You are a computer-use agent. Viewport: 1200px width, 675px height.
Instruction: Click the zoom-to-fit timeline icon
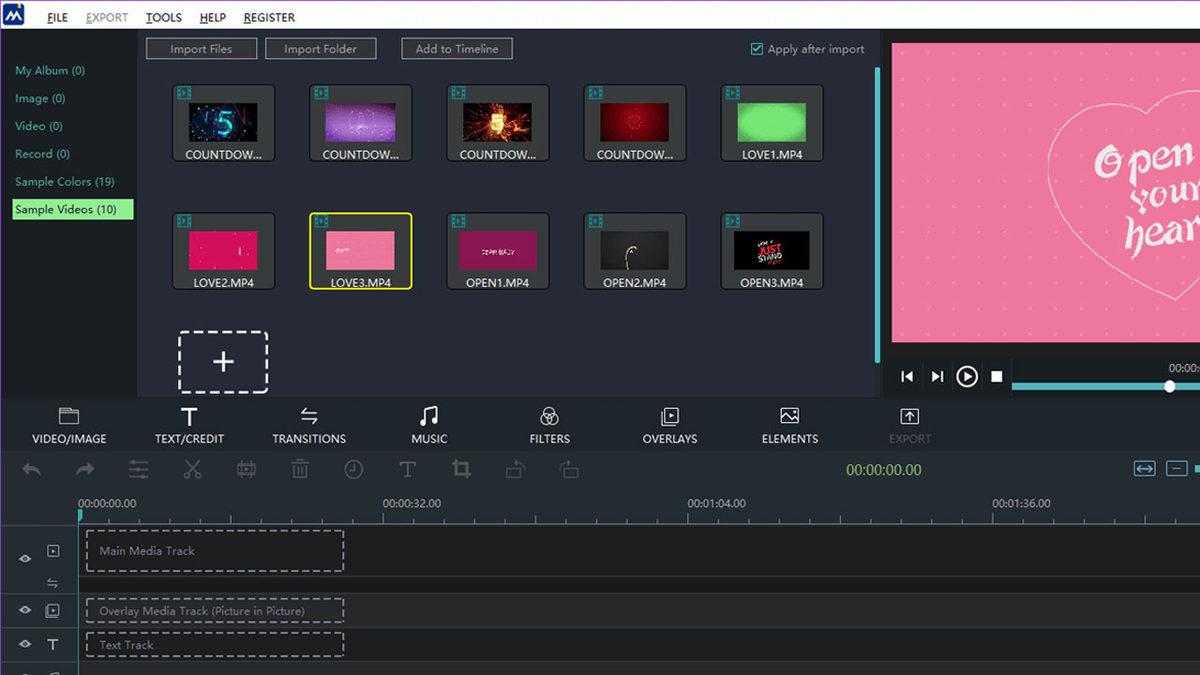pos(1145,468)
